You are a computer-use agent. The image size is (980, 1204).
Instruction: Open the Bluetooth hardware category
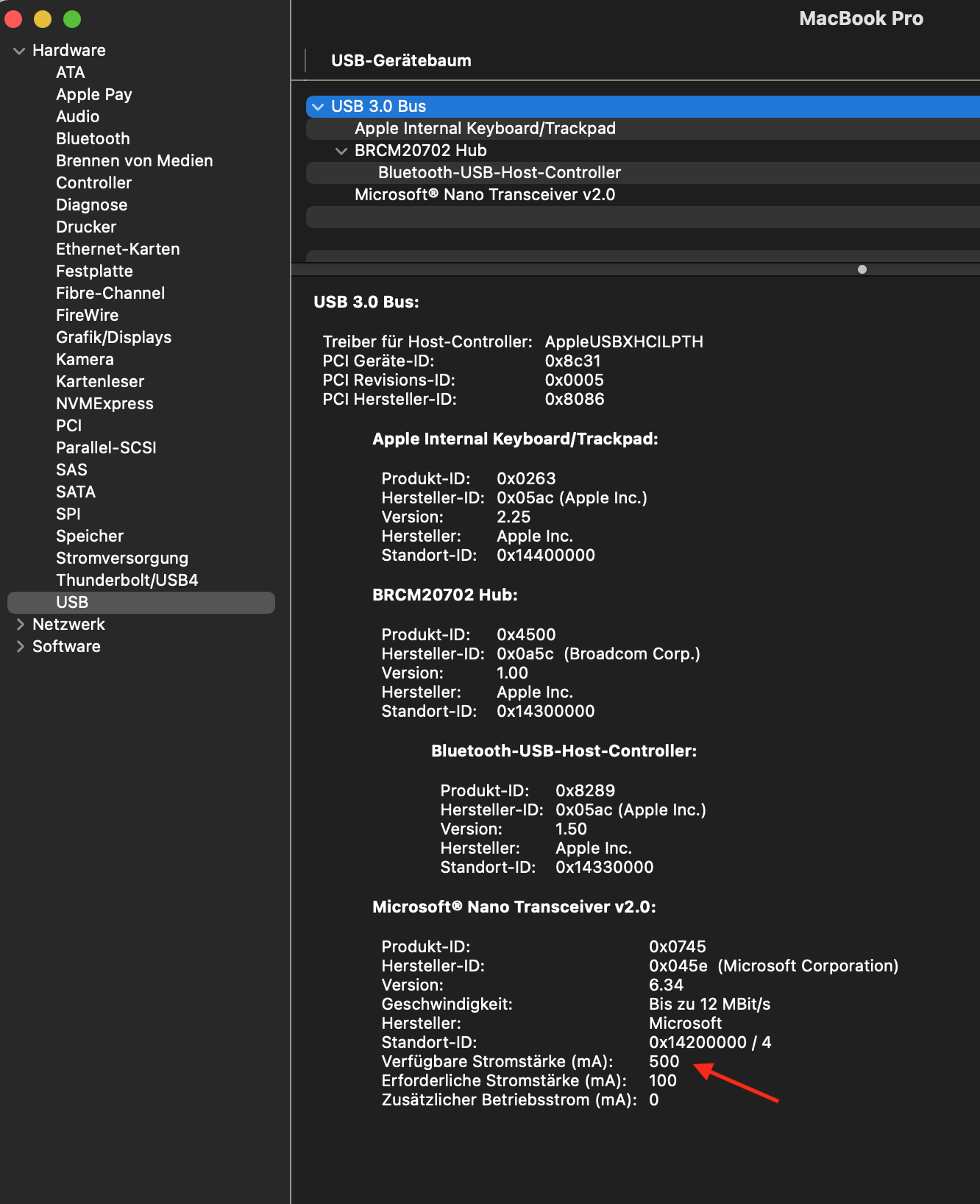[93, 139]
